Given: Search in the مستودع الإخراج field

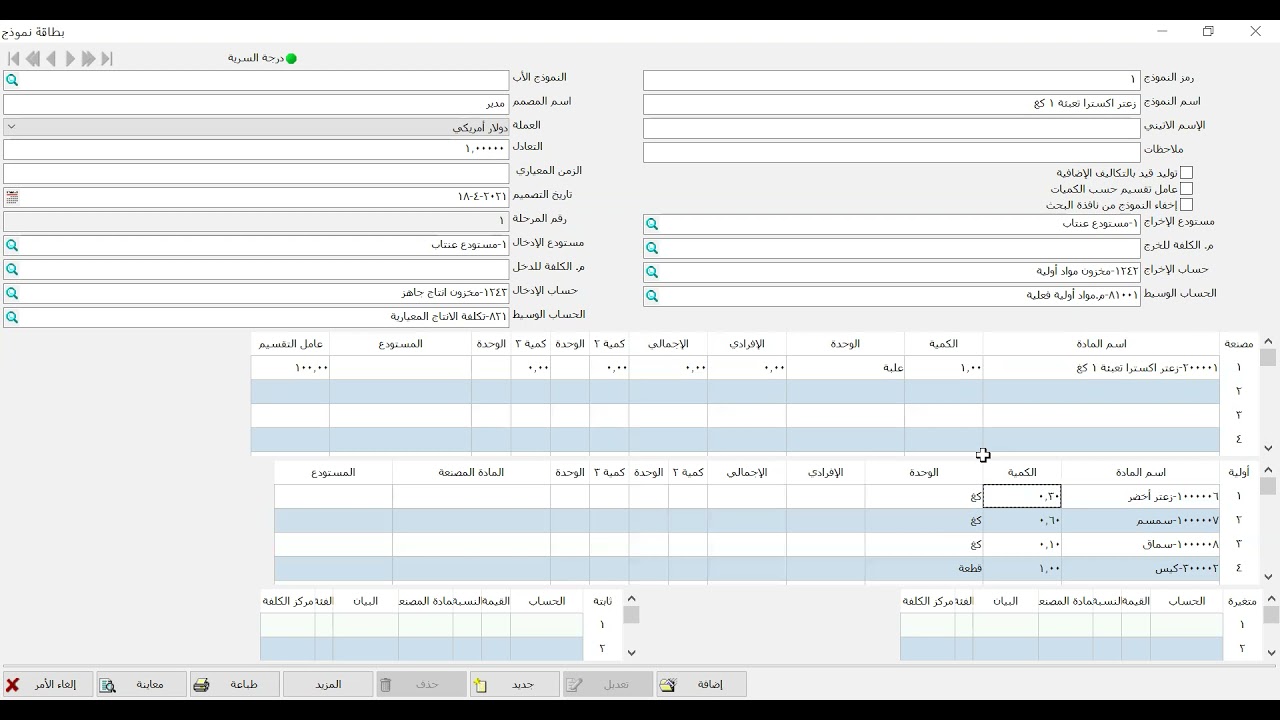Looking at the screenshot, I should [x=652, y=225].
